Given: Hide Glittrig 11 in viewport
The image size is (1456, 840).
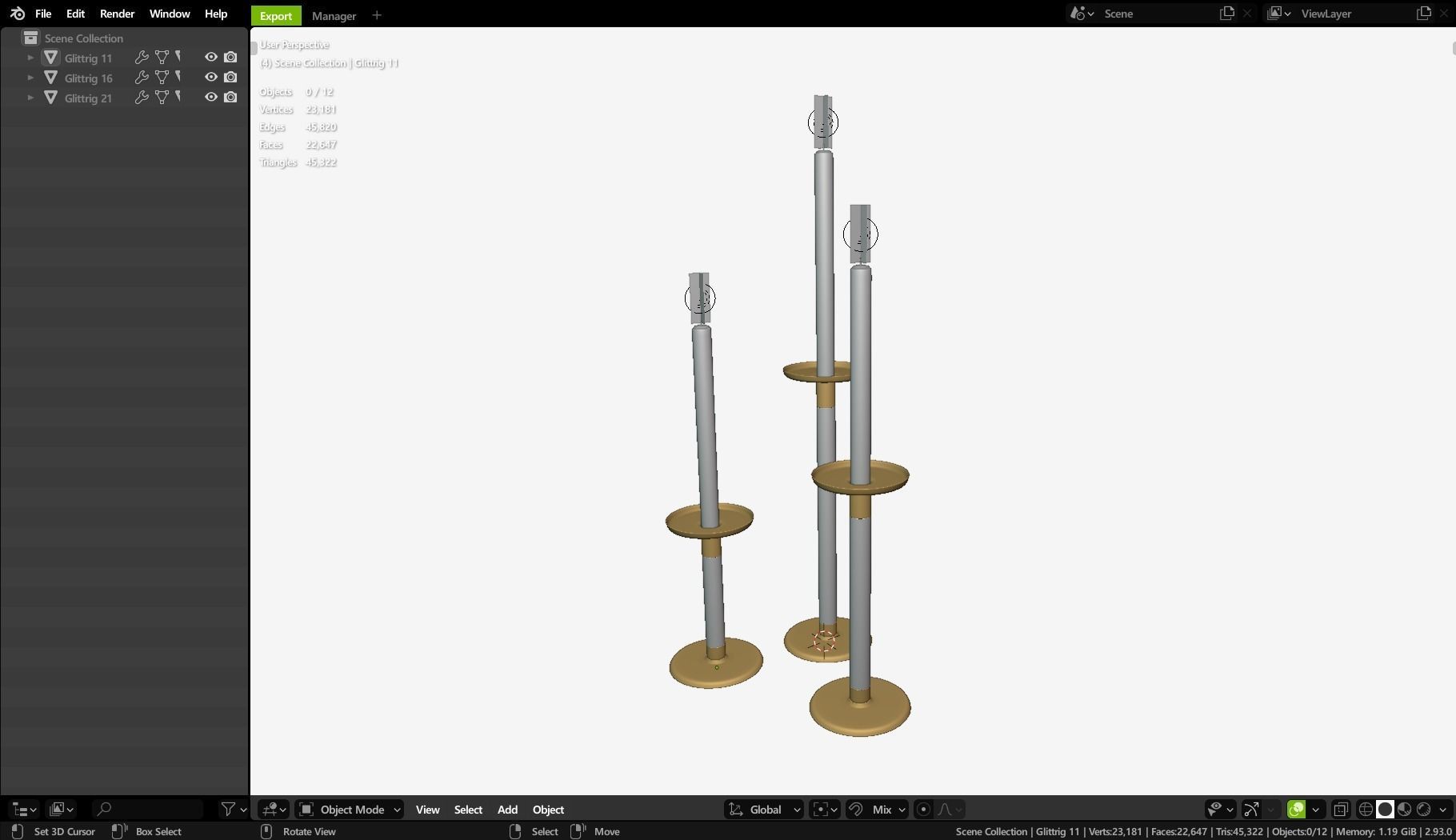Looking at the screenshot, I should click(211, 57).
